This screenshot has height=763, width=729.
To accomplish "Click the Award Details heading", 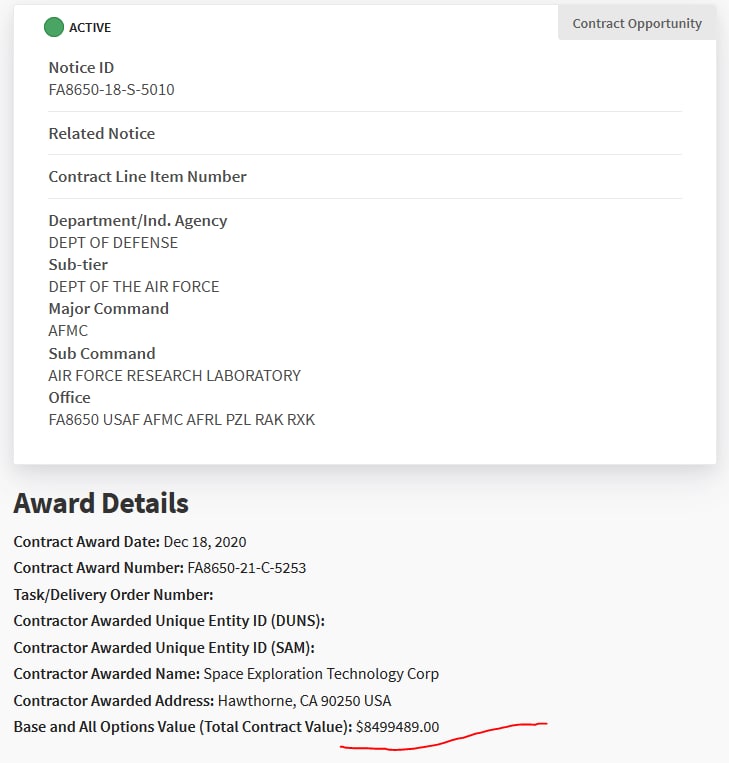I will [101, 503].
